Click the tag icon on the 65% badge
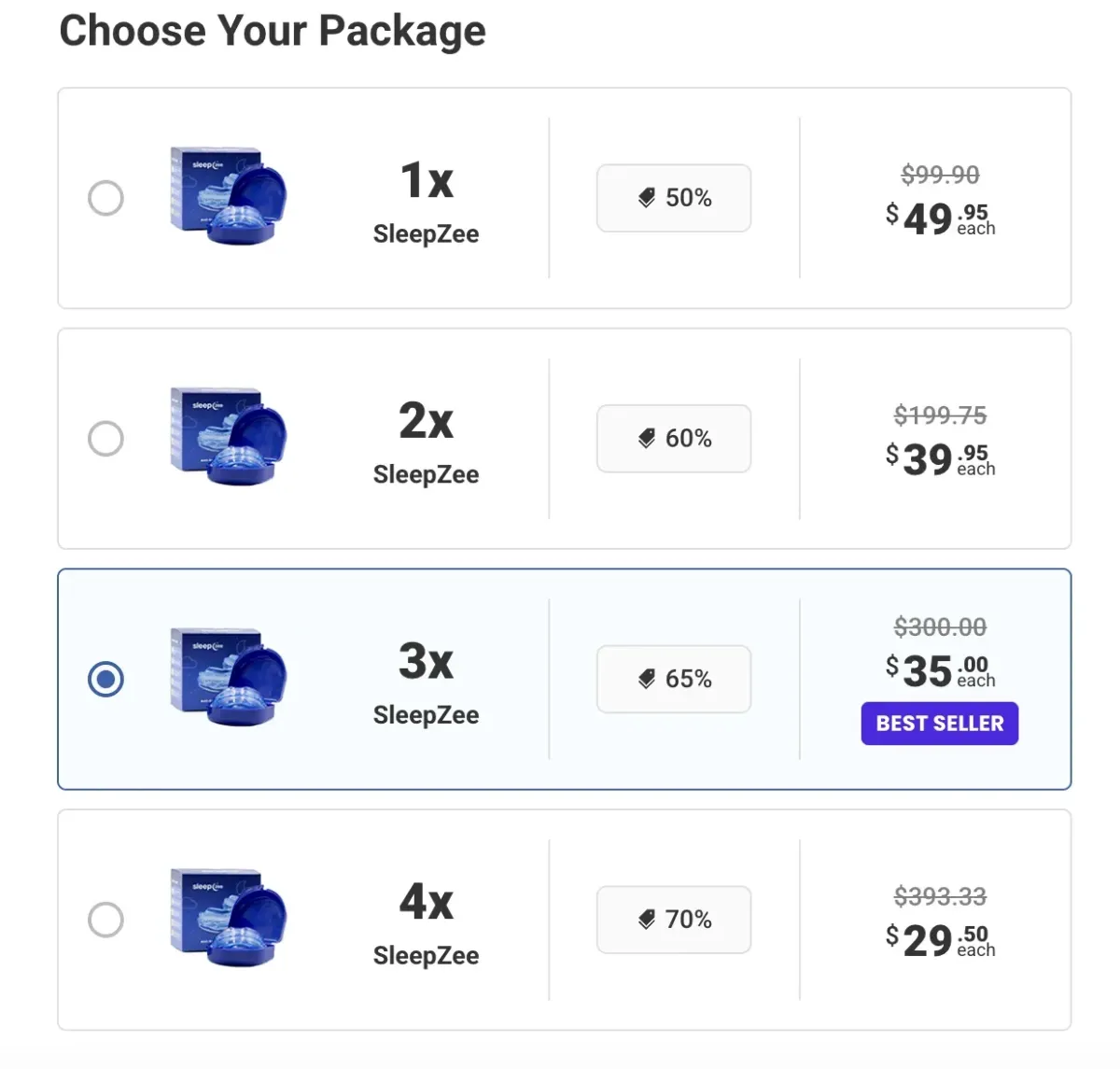Viewport: 1120px width, 1069px height. (x=648, y=679)
